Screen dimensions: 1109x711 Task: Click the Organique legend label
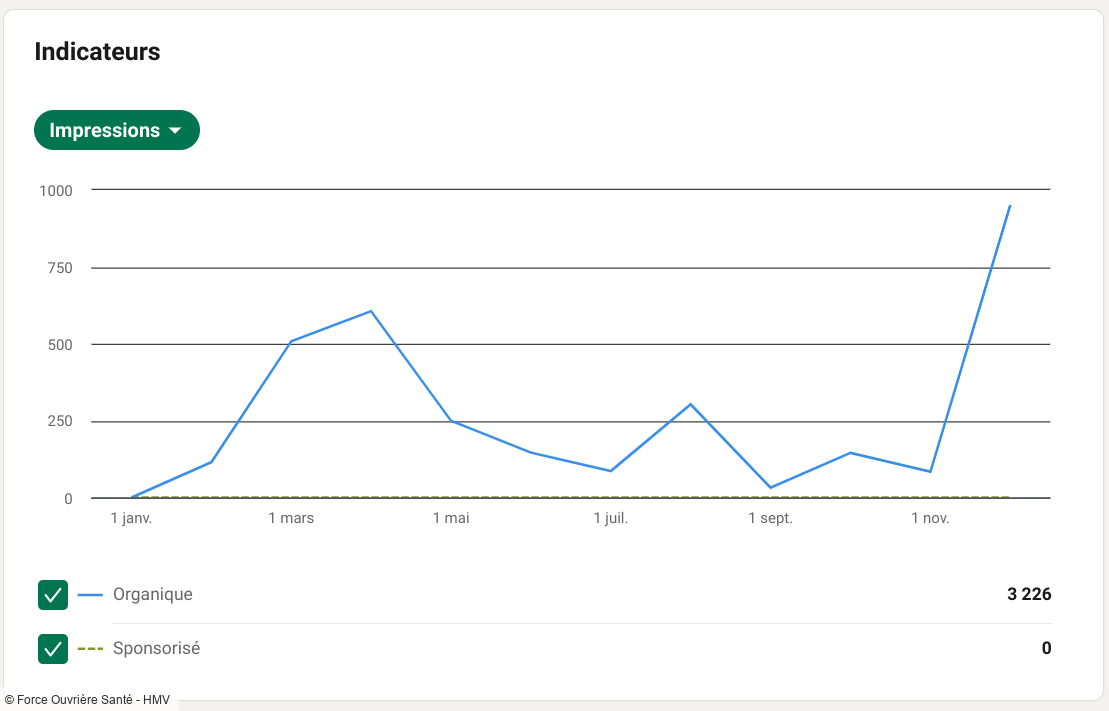coord(153,594)
